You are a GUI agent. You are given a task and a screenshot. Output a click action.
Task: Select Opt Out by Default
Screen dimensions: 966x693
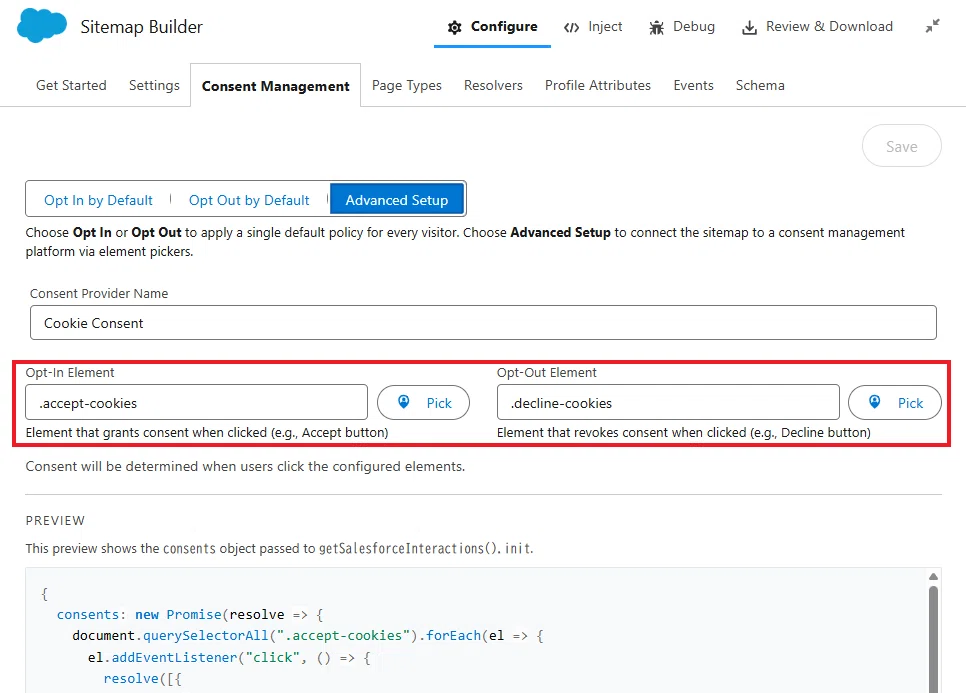pos(250,200)
